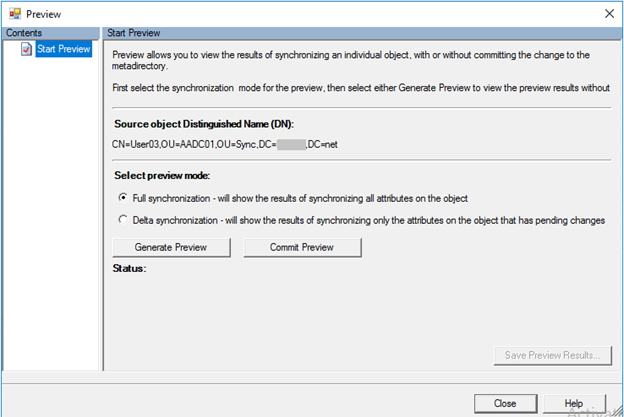This screenshot has width=624, height=417.
Task: Click the Generate Preview button
Action: point(169,246)
